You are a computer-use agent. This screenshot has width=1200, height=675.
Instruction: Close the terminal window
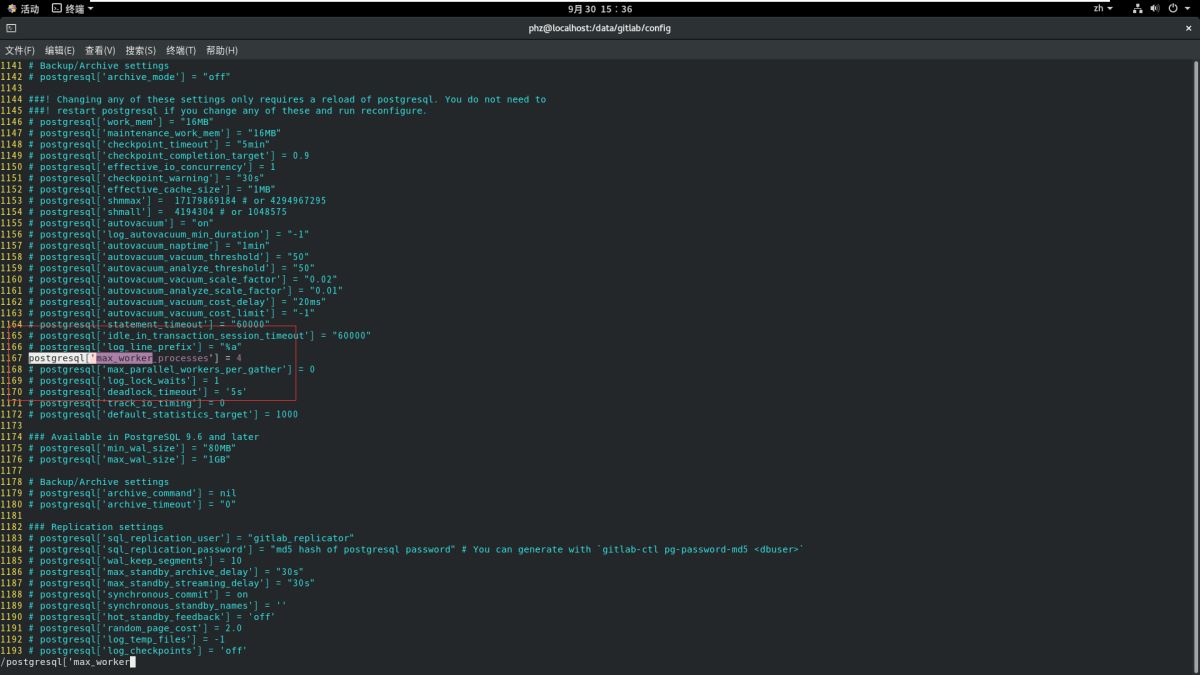[x=1188, y=28]
